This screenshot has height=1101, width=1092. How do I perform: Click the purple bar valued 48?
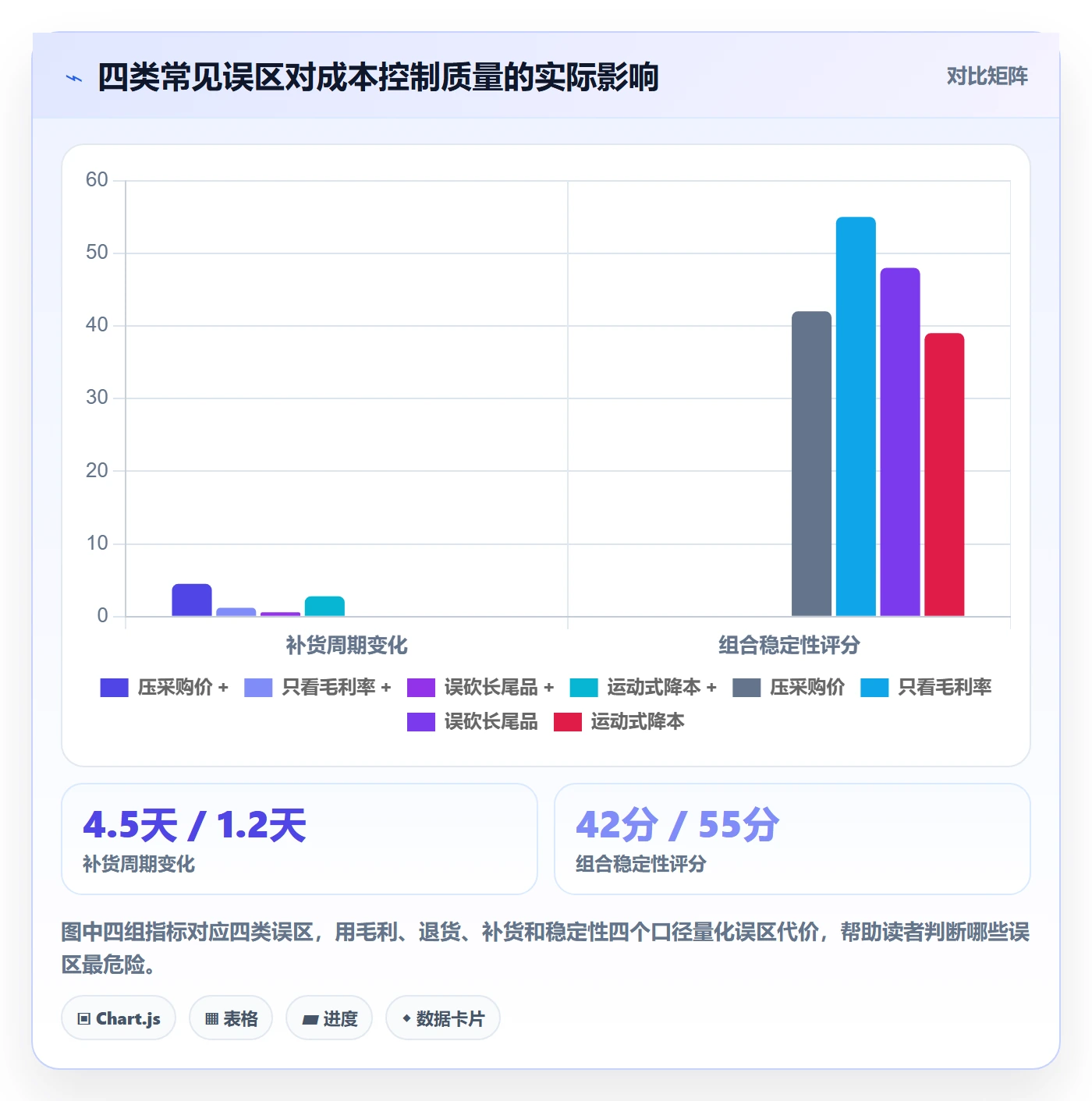900,442
